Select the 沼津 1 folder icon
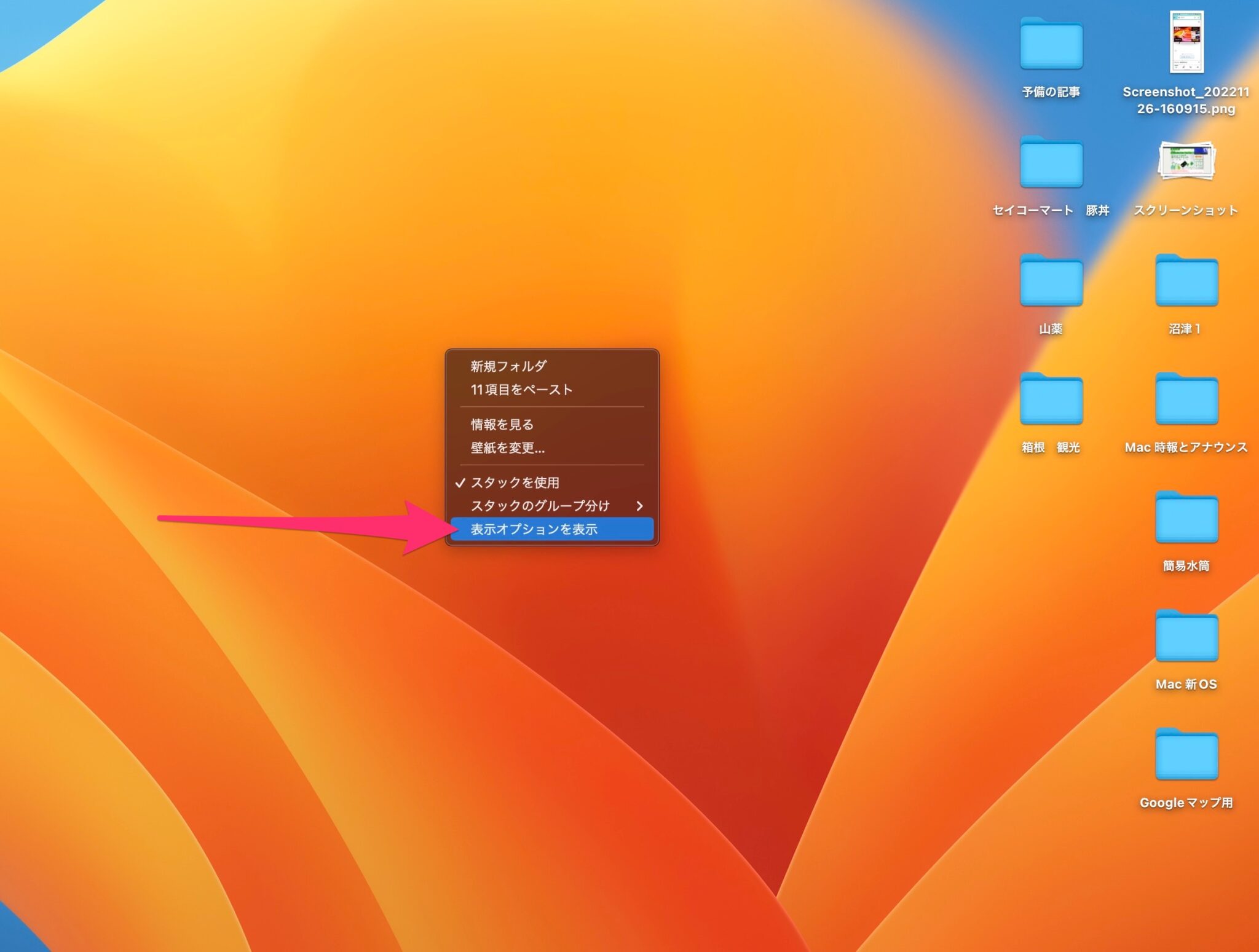The image size is (1259, 952). coord(1186,281)
